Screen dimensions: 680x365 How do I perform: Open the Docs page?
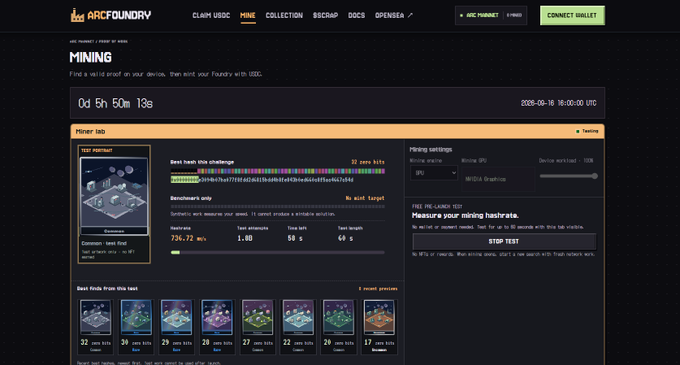[x=356, y=15]
